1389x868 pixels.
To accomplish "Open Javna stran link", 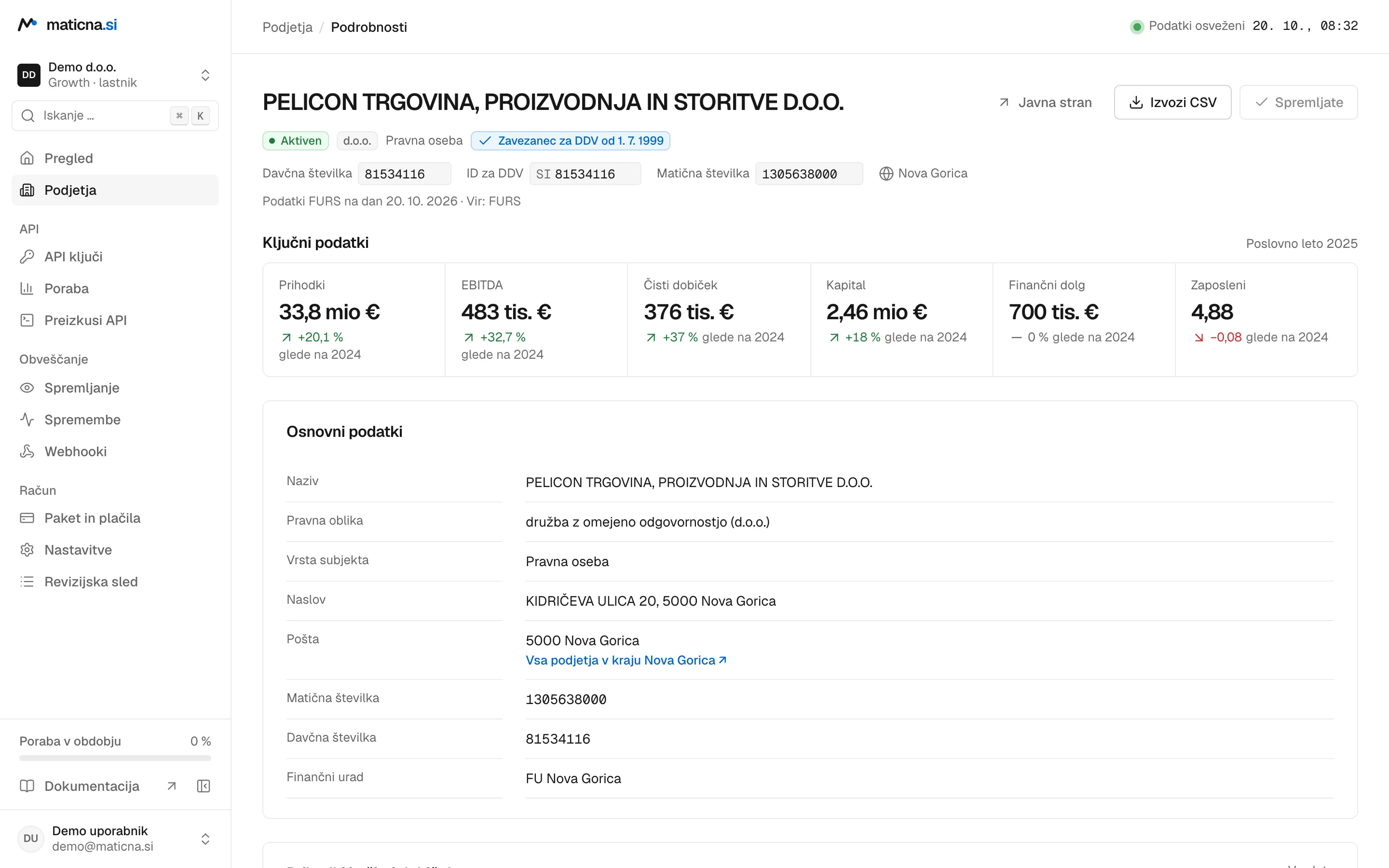I will click(1045, 102).
